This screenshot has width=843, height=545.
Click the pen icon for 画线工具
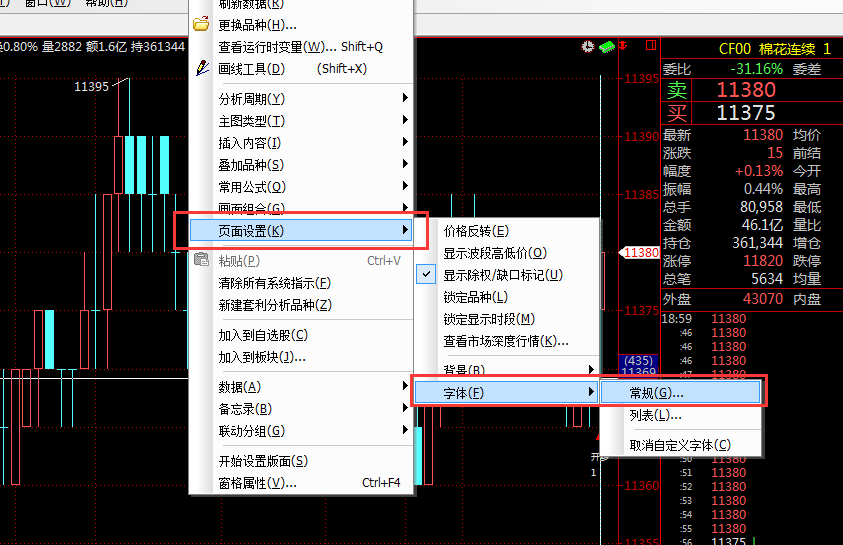[x=201, y=69]
